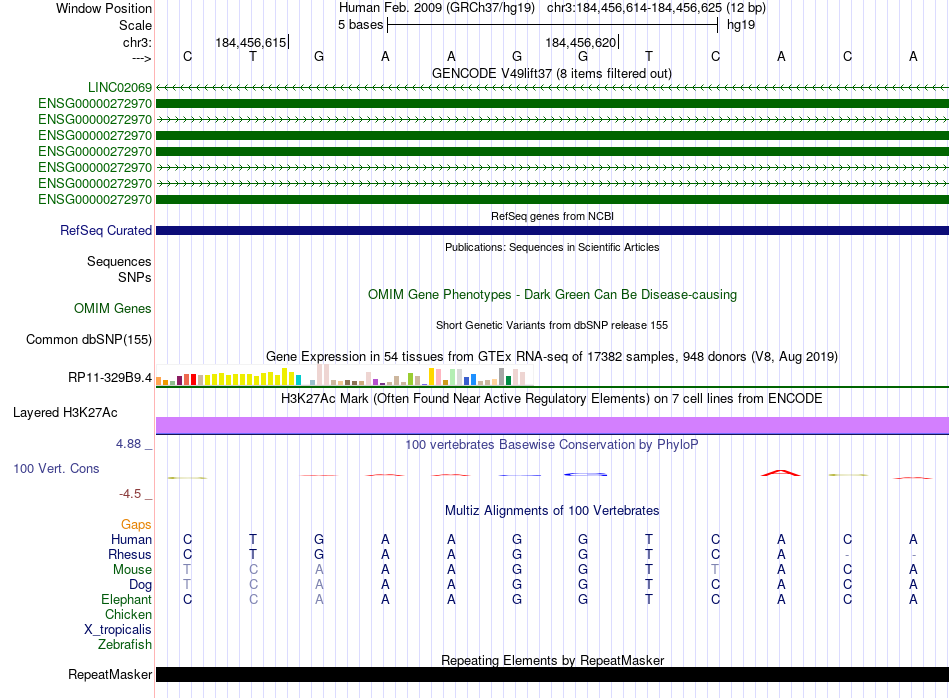Click coordinate marker 184,456,615

(x=251, y=42)
